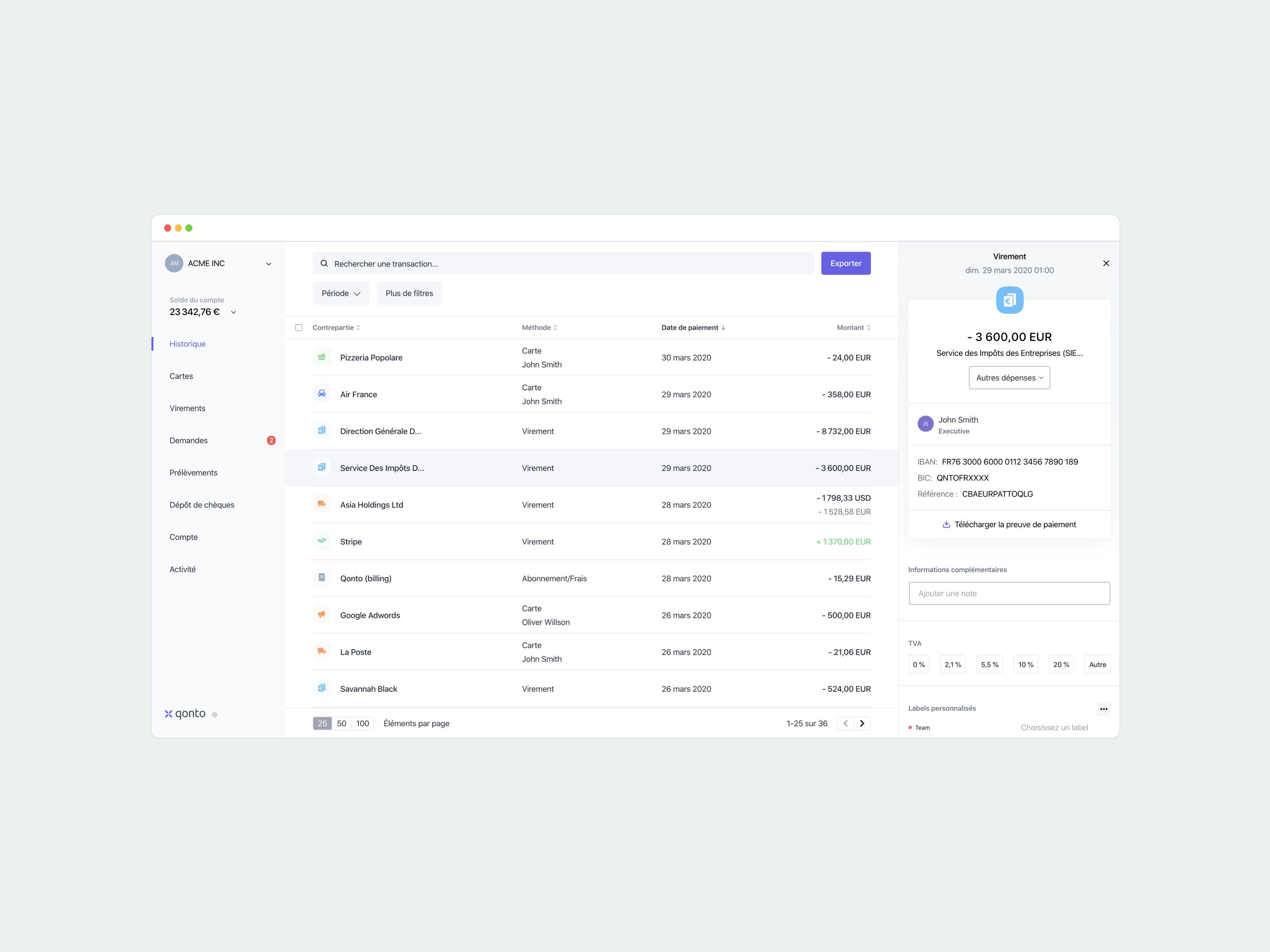Click the Stripe handshake category icon

point(322,541)
